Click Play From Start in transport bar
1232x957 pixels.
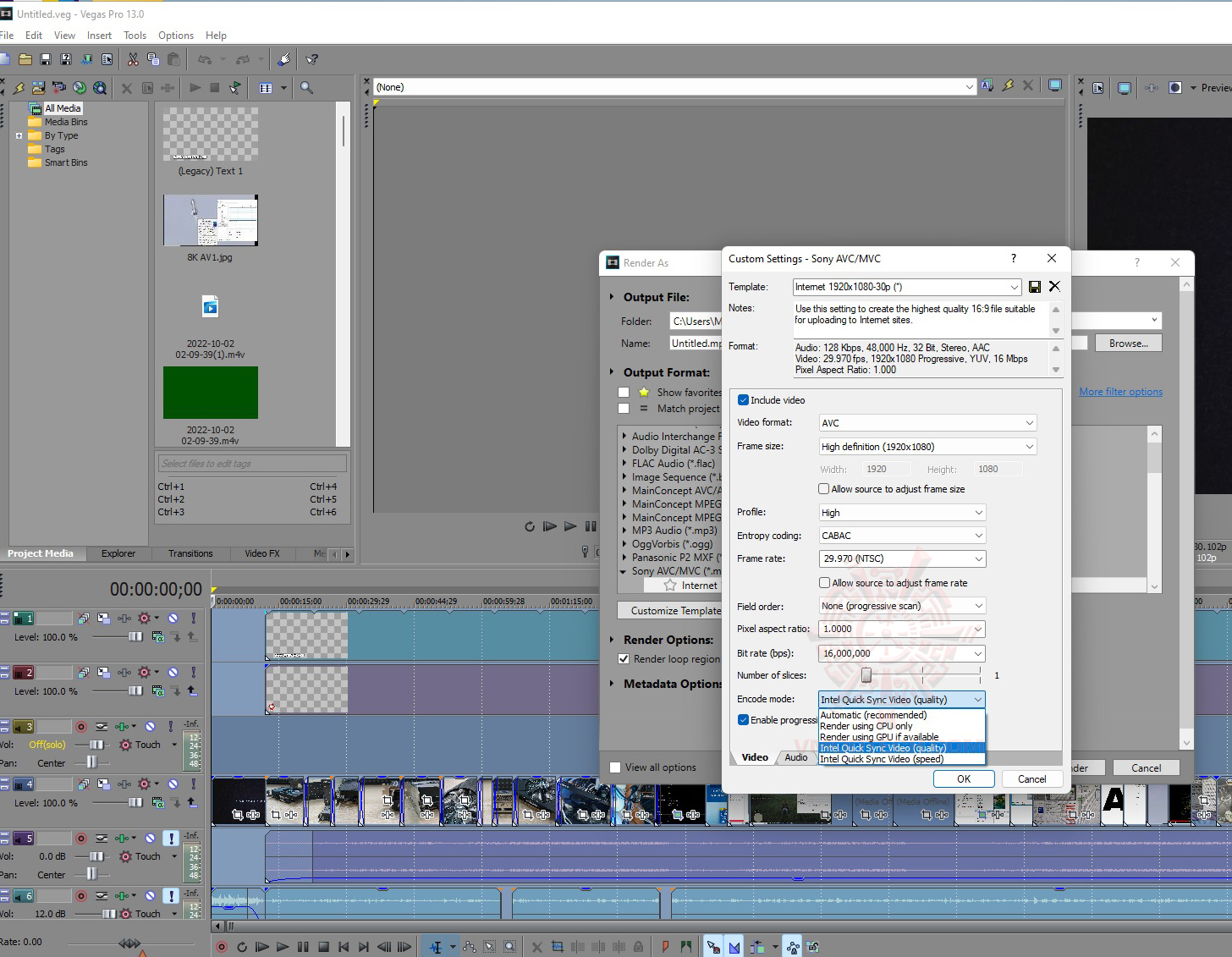pos(262,947)
